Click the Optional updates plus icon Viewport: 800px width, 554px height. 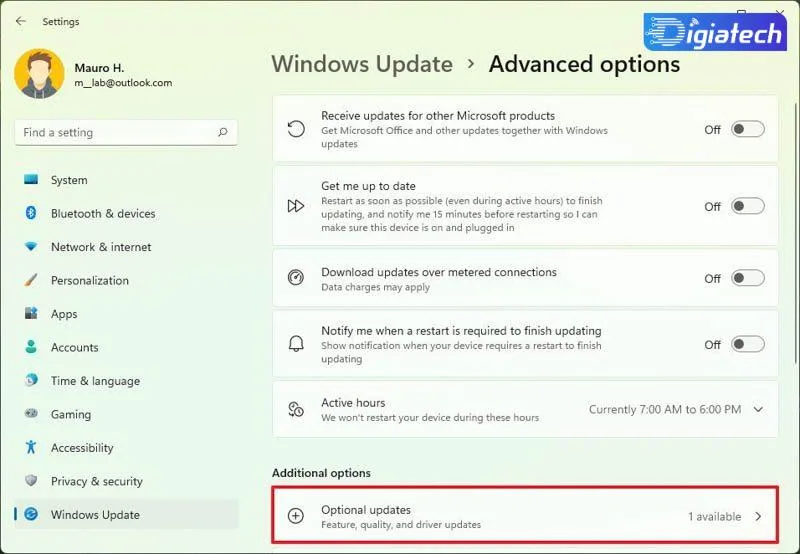click(x=296, y=516)
